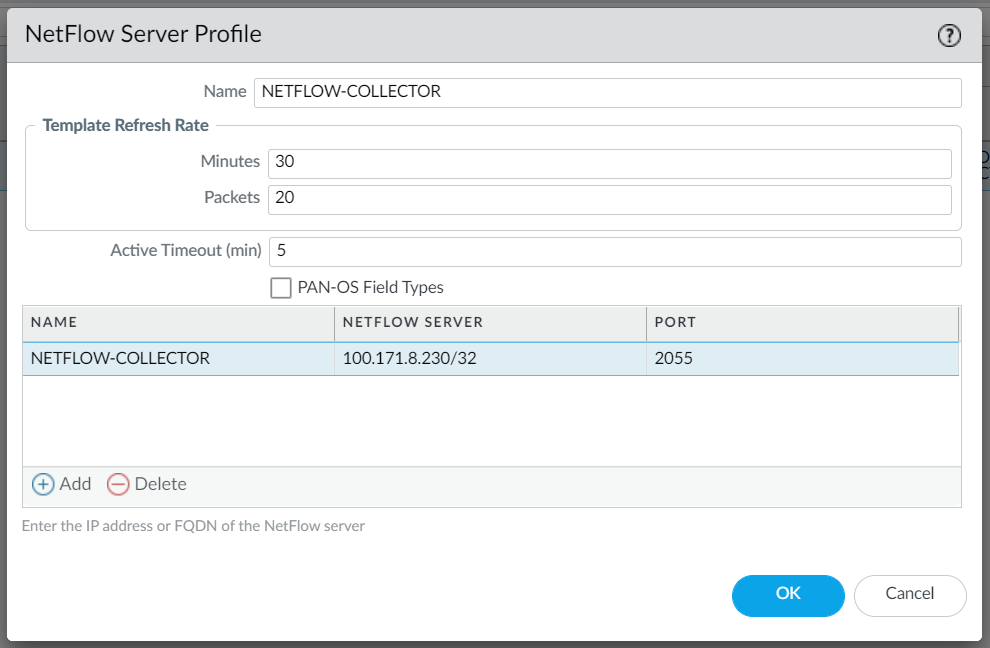Select the Packets refresh rate field

tap(609, 199)
